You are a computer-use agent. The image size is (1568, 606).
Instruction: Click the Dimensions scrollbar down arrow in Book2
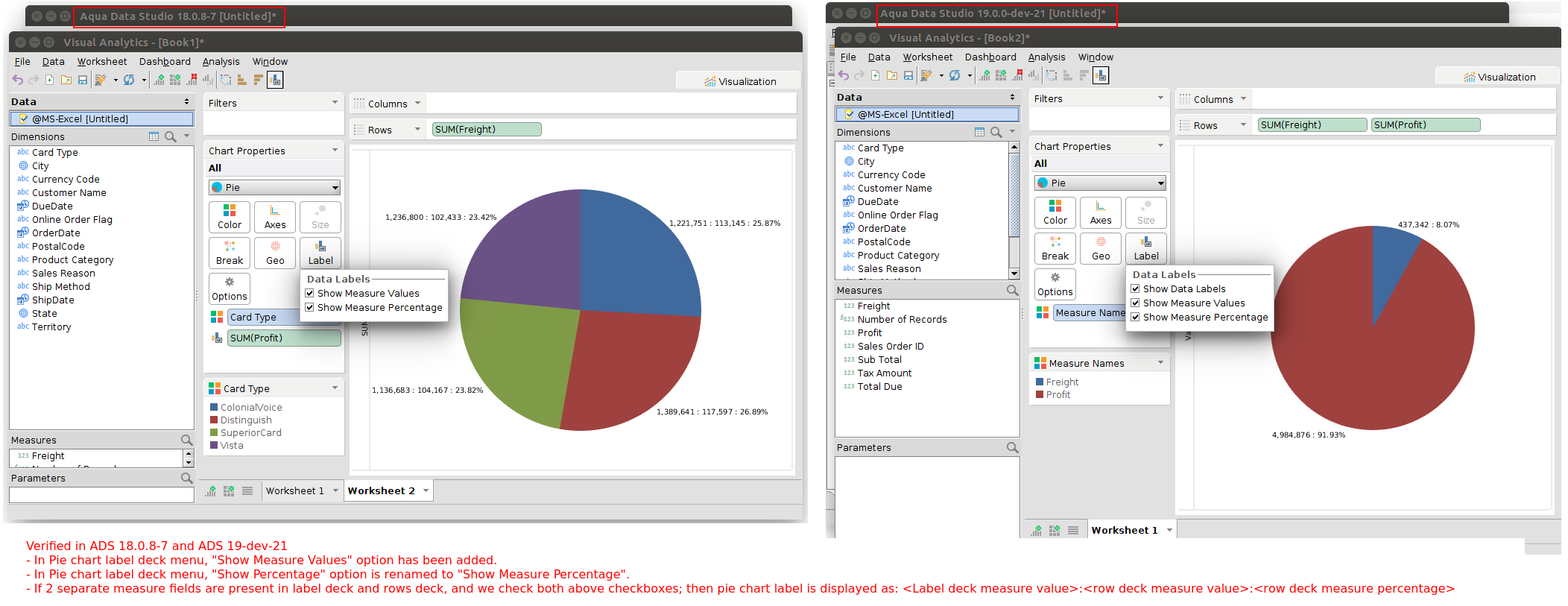click(1014, 274)
